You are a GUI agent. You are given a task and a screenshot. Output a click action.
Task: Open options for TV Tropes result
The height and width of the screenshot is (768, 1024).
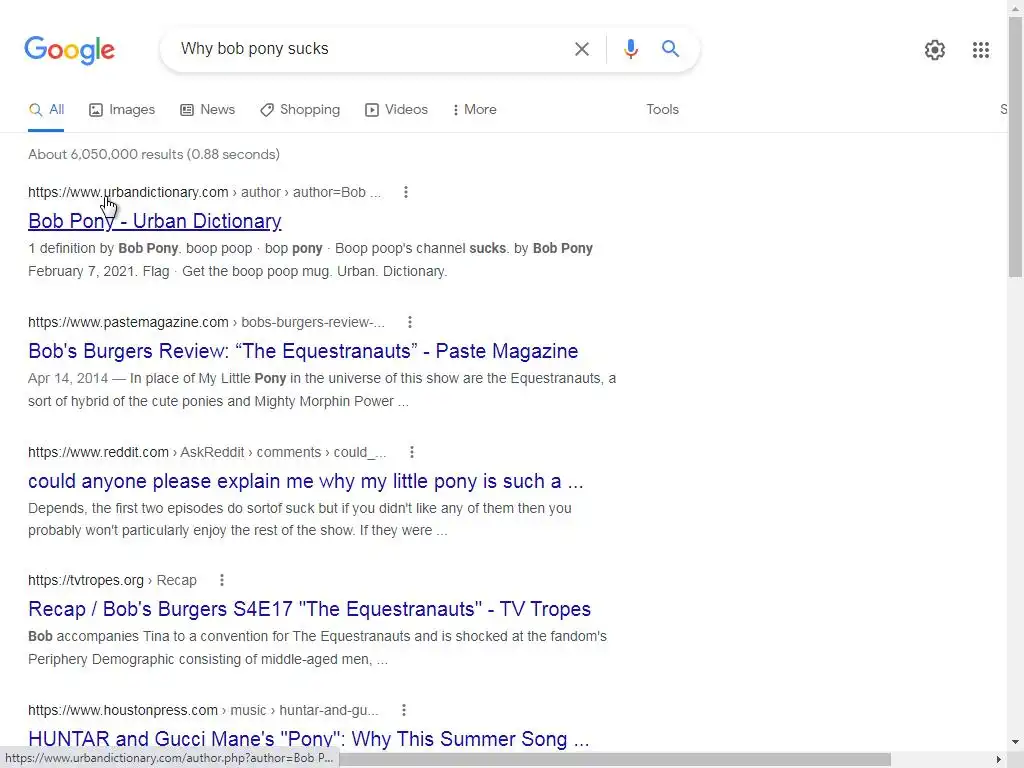(x=221, y=580)
